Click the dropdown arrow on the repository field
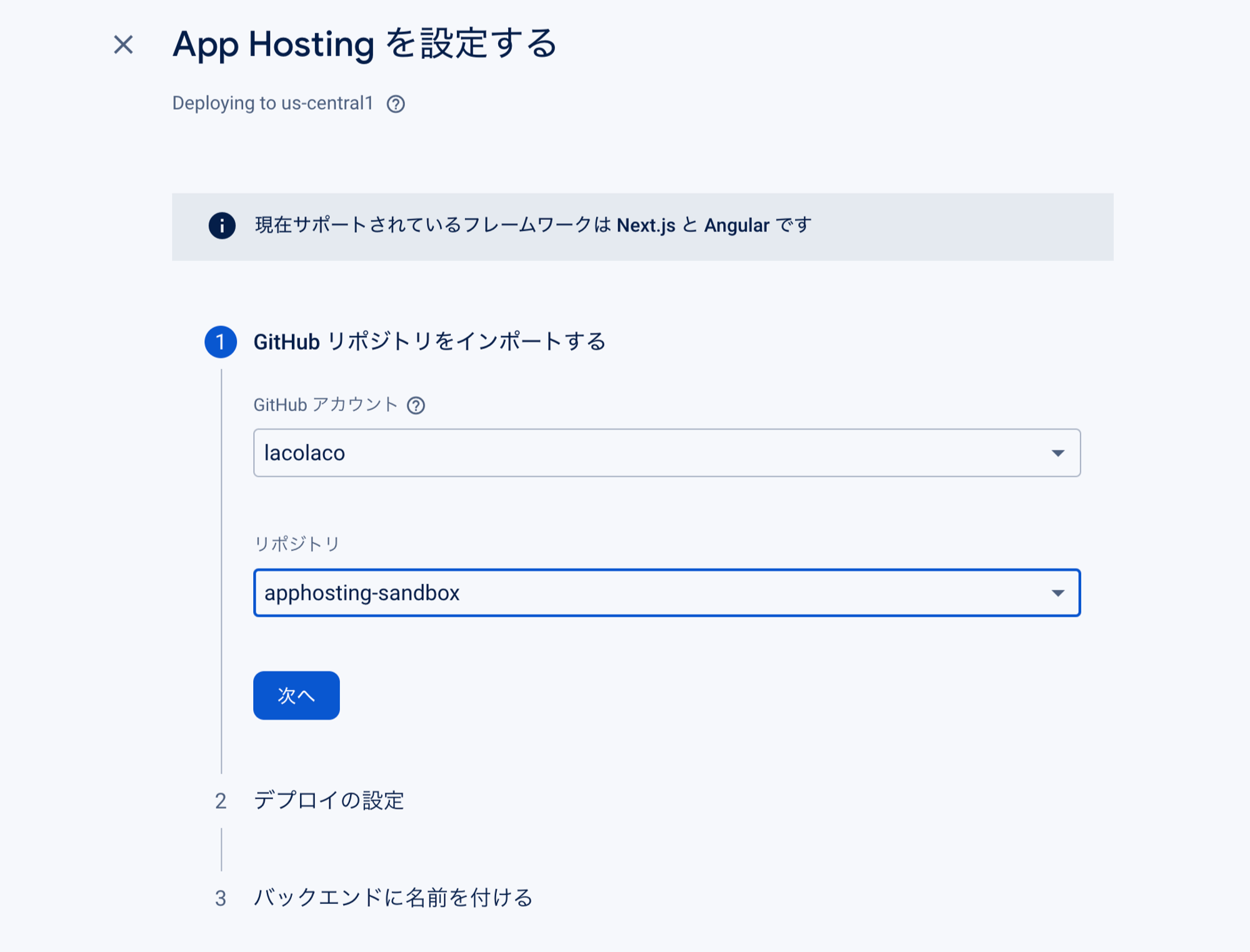The height and width of the screenshot is (952, 1250). coord(1057,593)
